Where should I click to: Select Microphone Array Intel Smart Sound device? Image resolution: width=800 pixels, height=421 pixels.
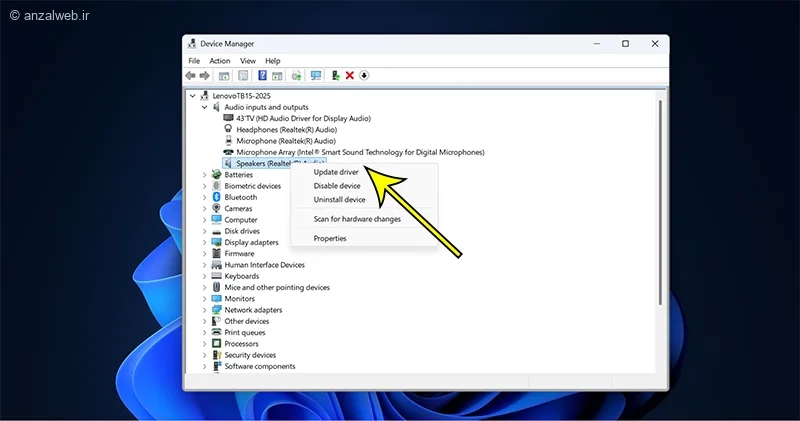pyautogui.click(x=360, y=152)
